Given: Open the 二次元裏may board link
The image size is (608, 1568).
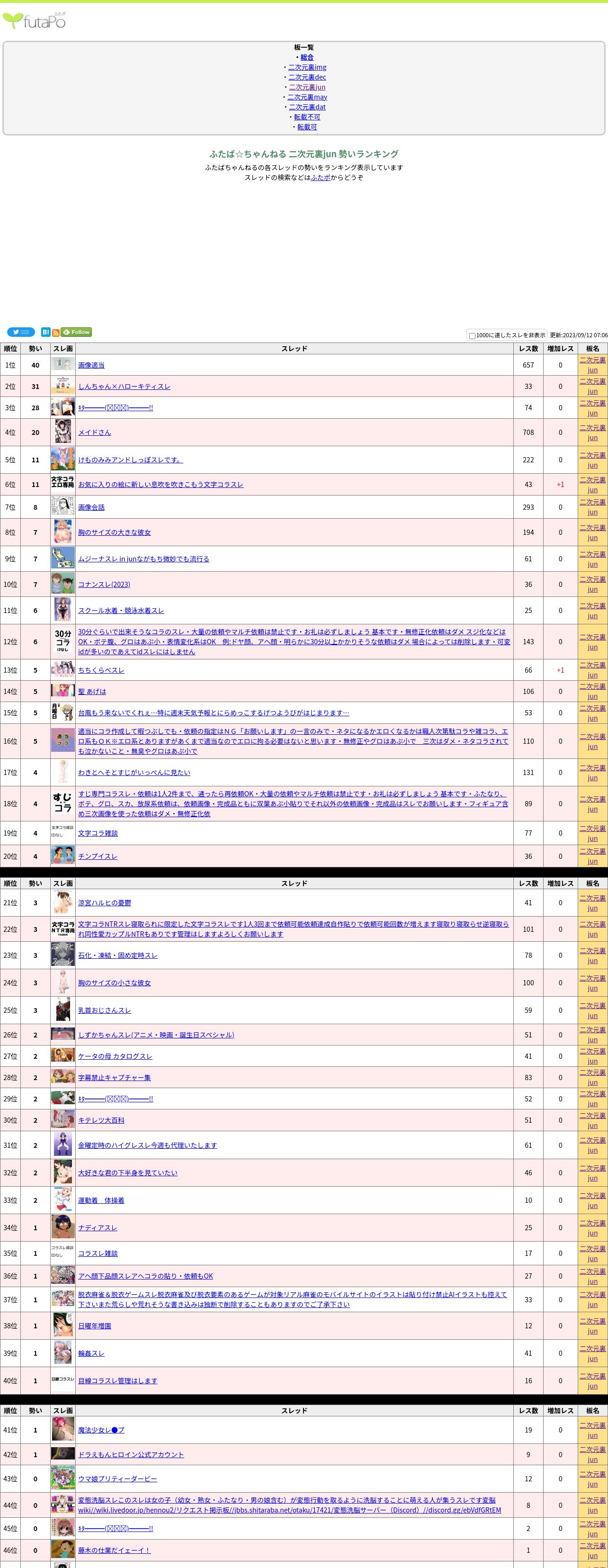Looking at the screenshot, I should [x=307, y=97].
